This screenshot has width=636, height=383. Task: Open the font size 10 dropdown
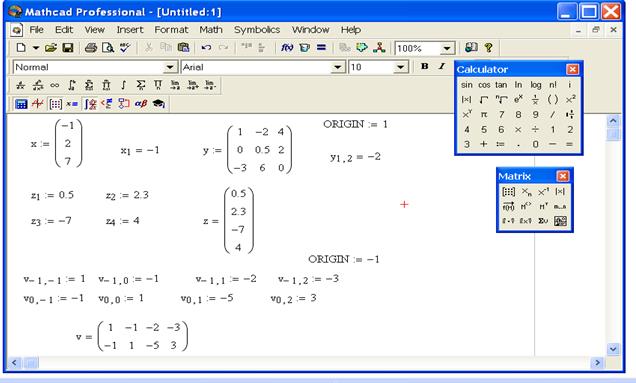pyautogui.click(x=400, y=67)
